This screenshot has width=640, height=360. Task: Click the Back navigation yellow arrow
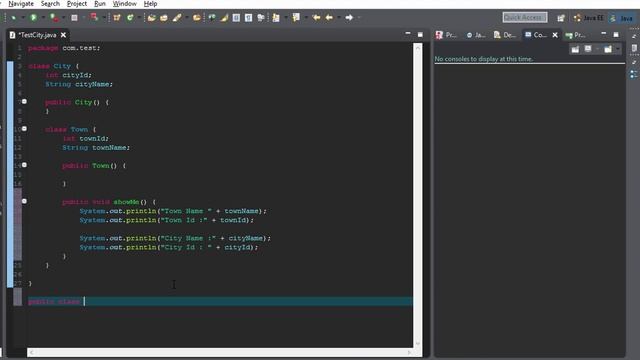point(329,18)
